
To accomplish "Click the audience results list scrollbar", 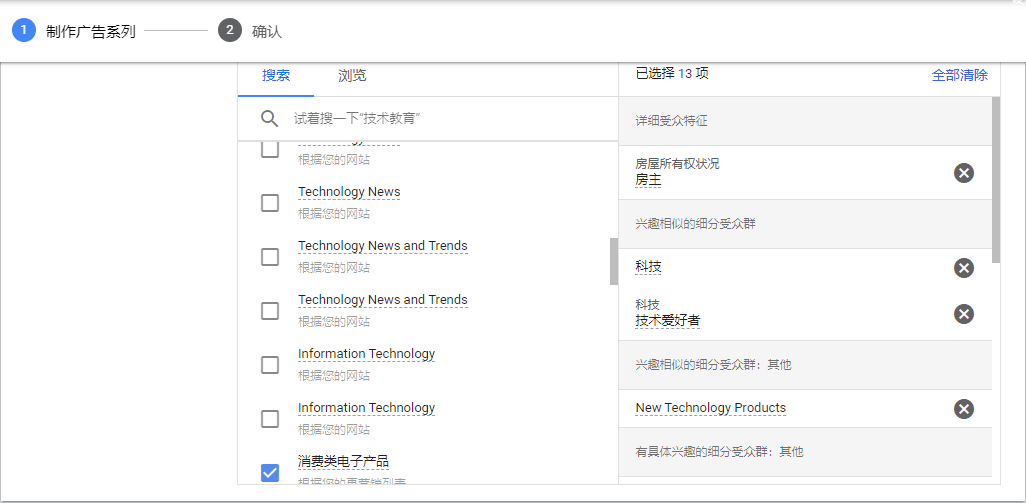I will pyautogui.click(x=613, y=261).
